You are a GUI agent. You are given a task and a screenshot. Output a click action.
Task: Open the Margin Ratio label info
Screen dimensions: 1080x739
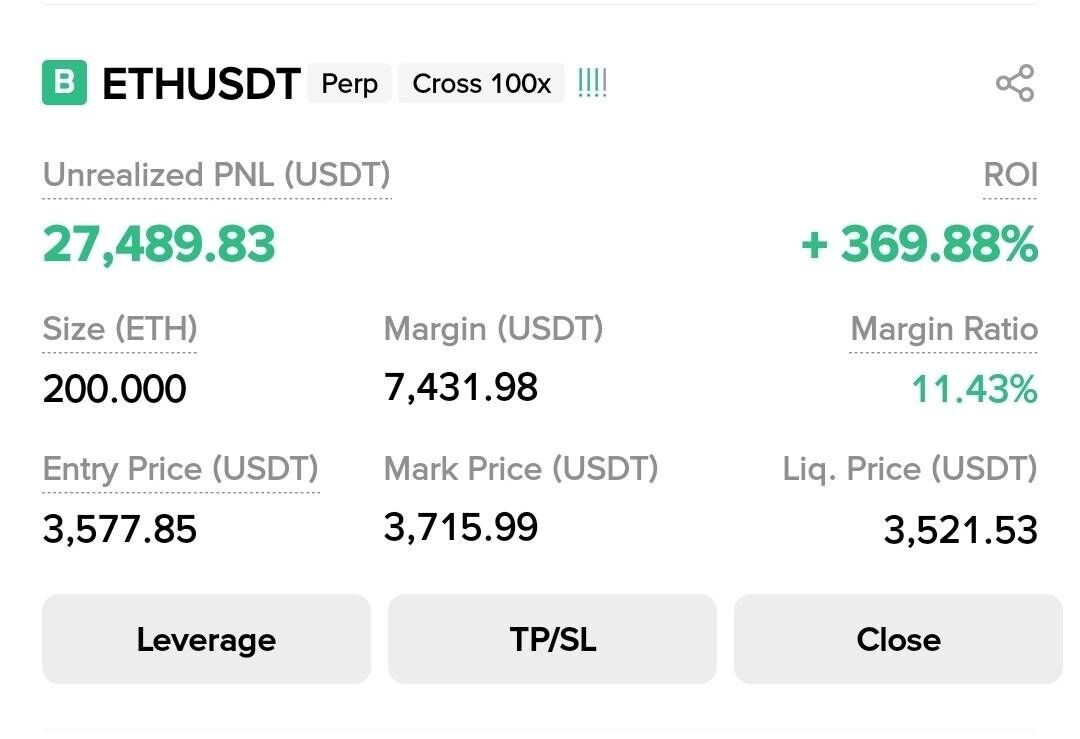943,329
